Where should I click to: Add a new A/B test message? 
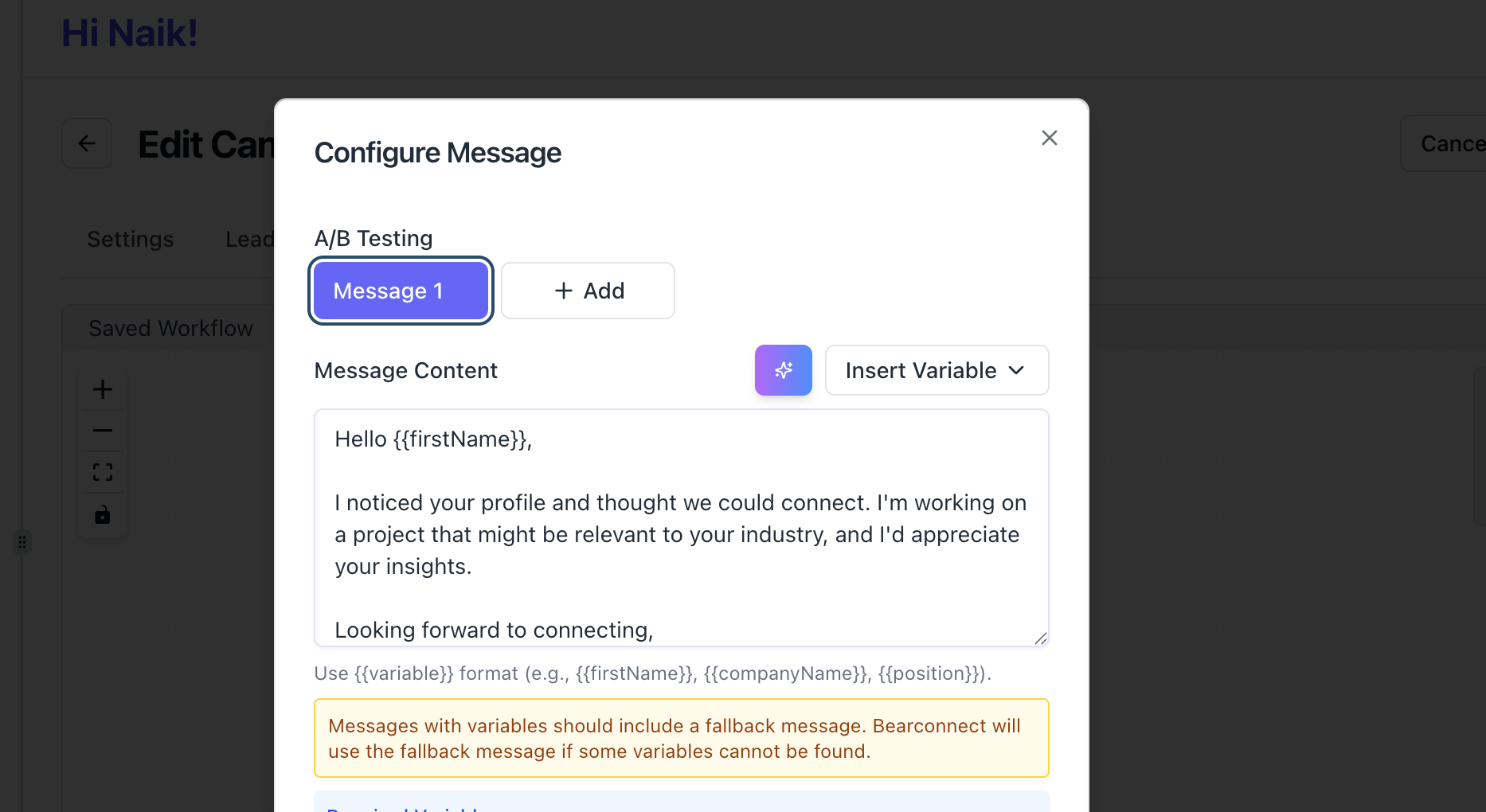(588, 291)
